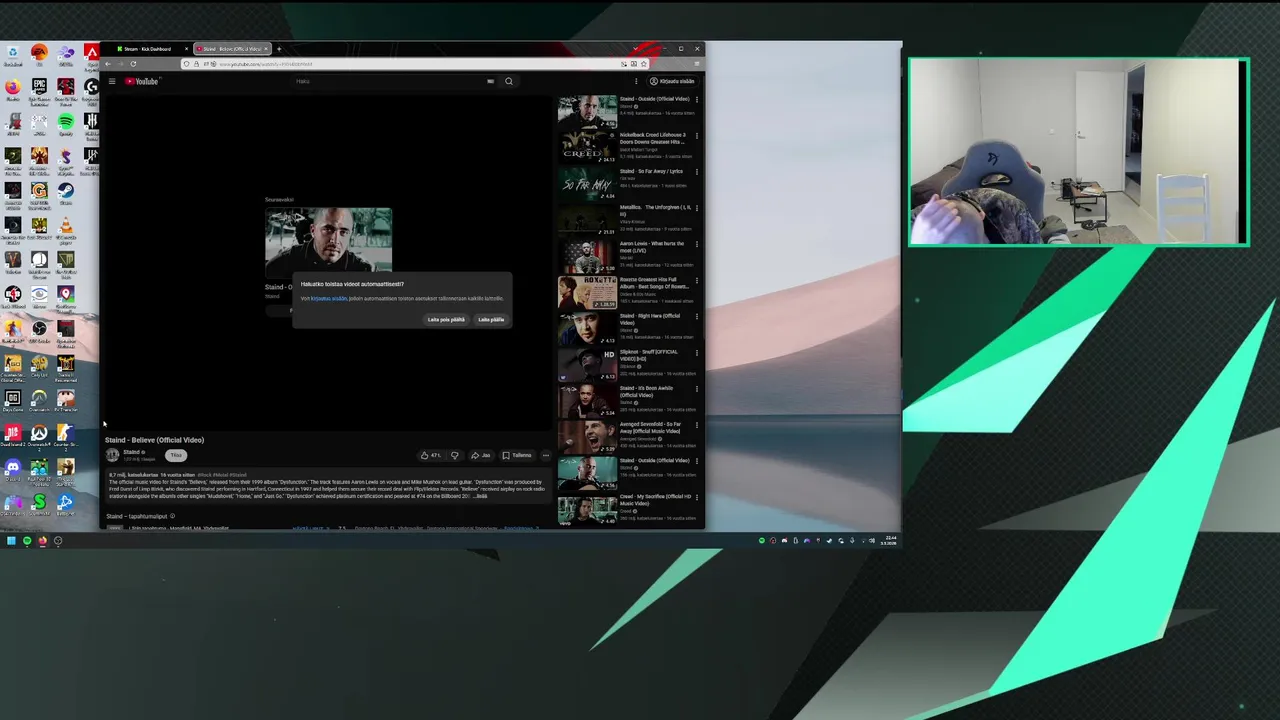This screenshot has width=1280, height=720.
Task: Open menu for Staind - So Far Away / Lyrics
Action: click(697, 172)
